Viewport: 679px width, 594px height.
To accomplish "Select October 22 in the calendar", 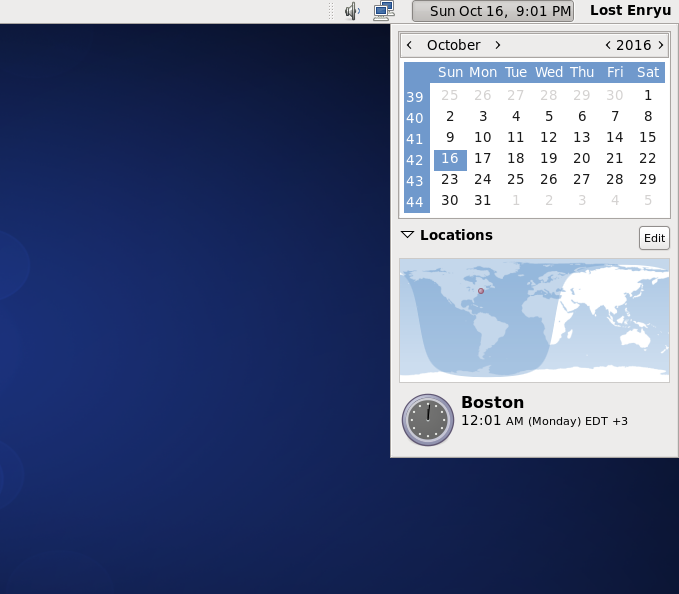I will point(648,158).
